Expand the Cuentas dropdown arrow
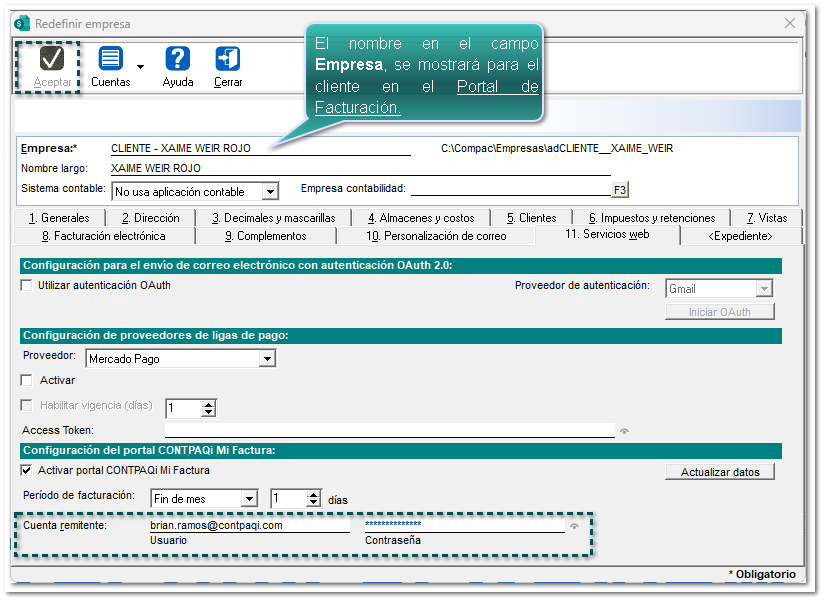824x601 pixels. [x=140, y=67]
